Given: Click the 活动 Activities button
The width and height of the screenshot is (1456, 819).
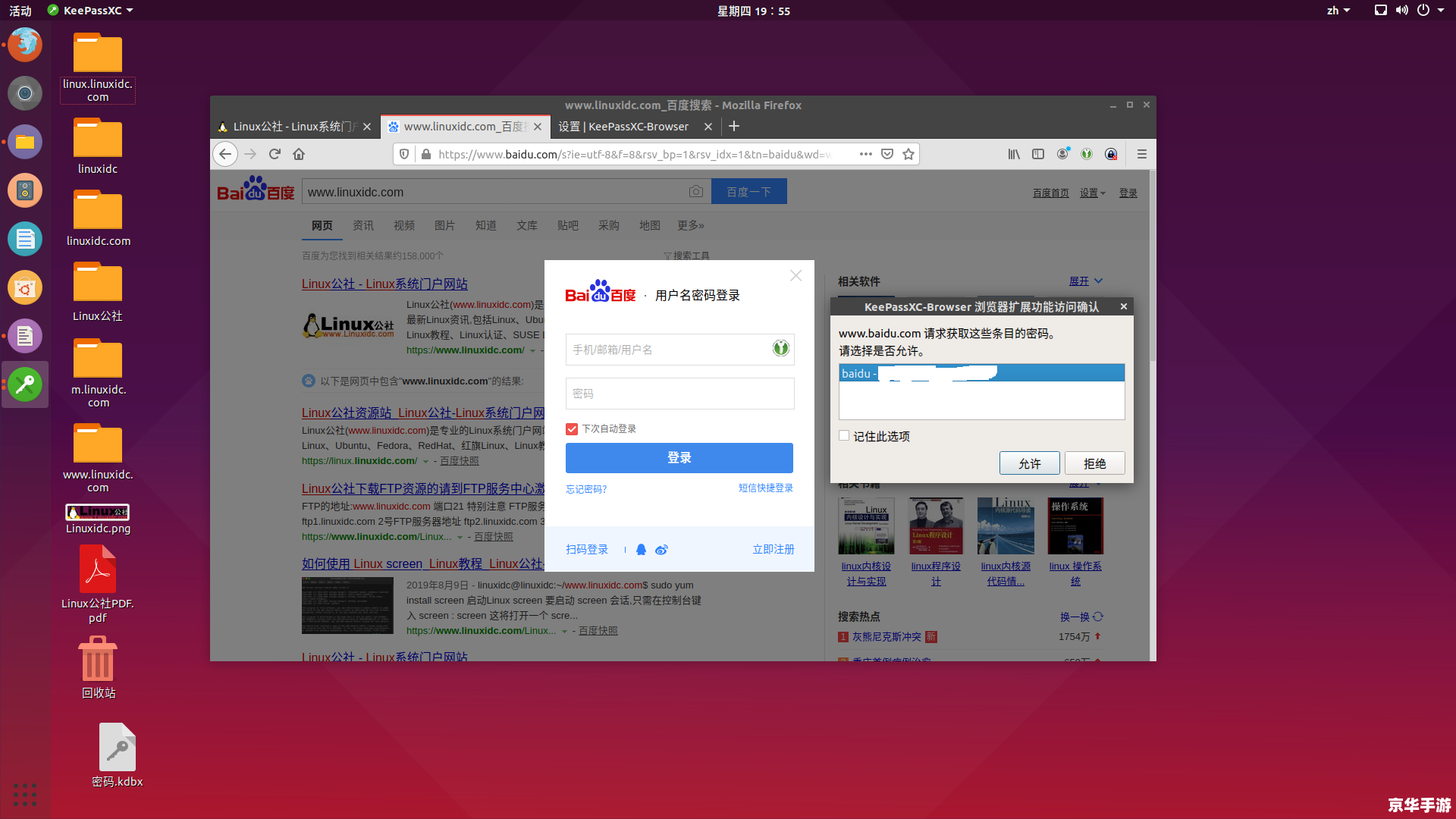Looking at the screenshot, I should [20, 11].
